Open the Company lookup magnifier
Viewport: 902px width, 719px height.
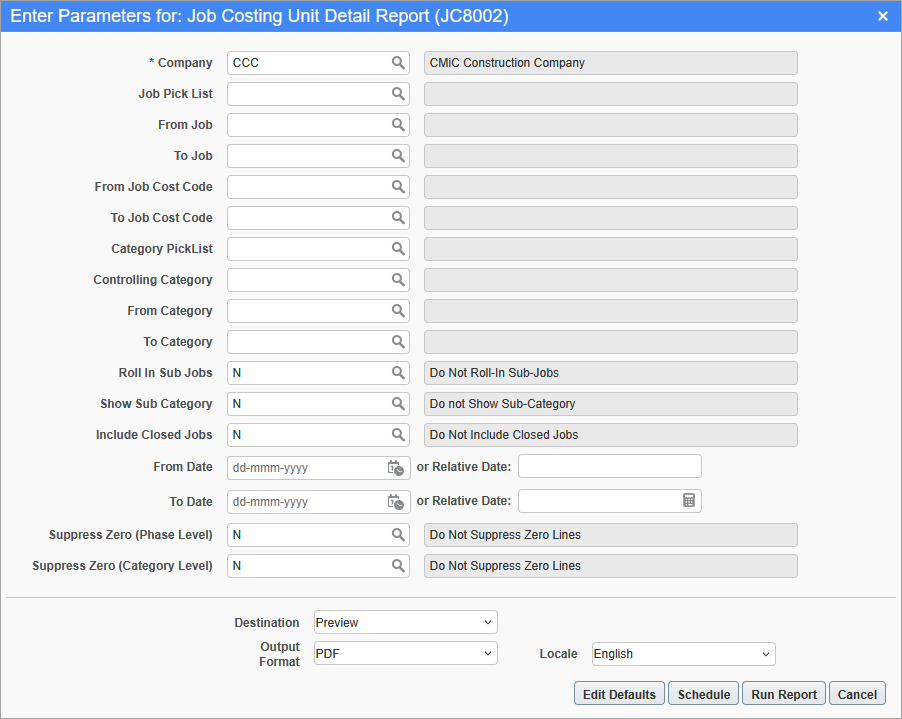[x=399, y=62]
